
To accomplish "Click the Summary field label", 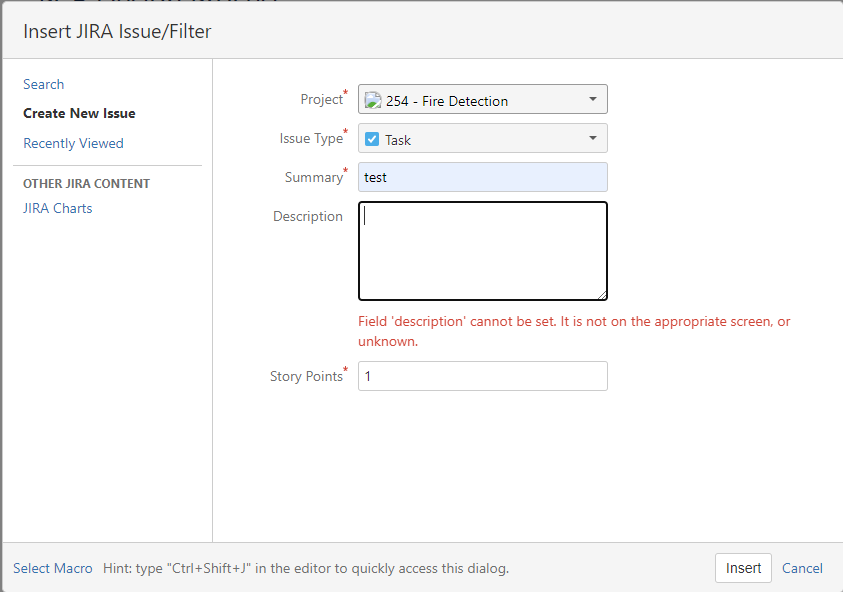I will [x=313, y=177].
